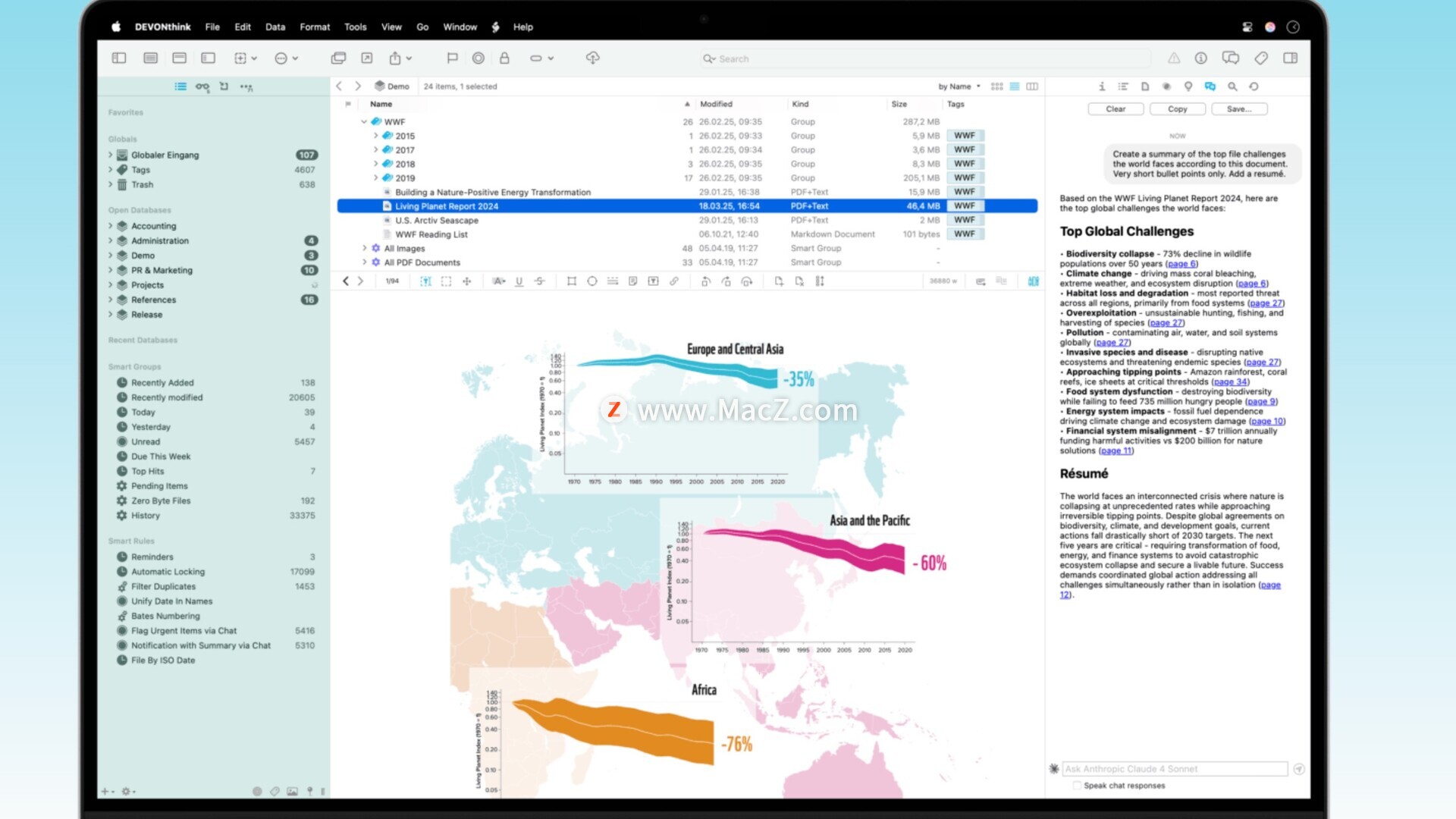Click the lock icon in toolbar

click(x=504, y=58)
